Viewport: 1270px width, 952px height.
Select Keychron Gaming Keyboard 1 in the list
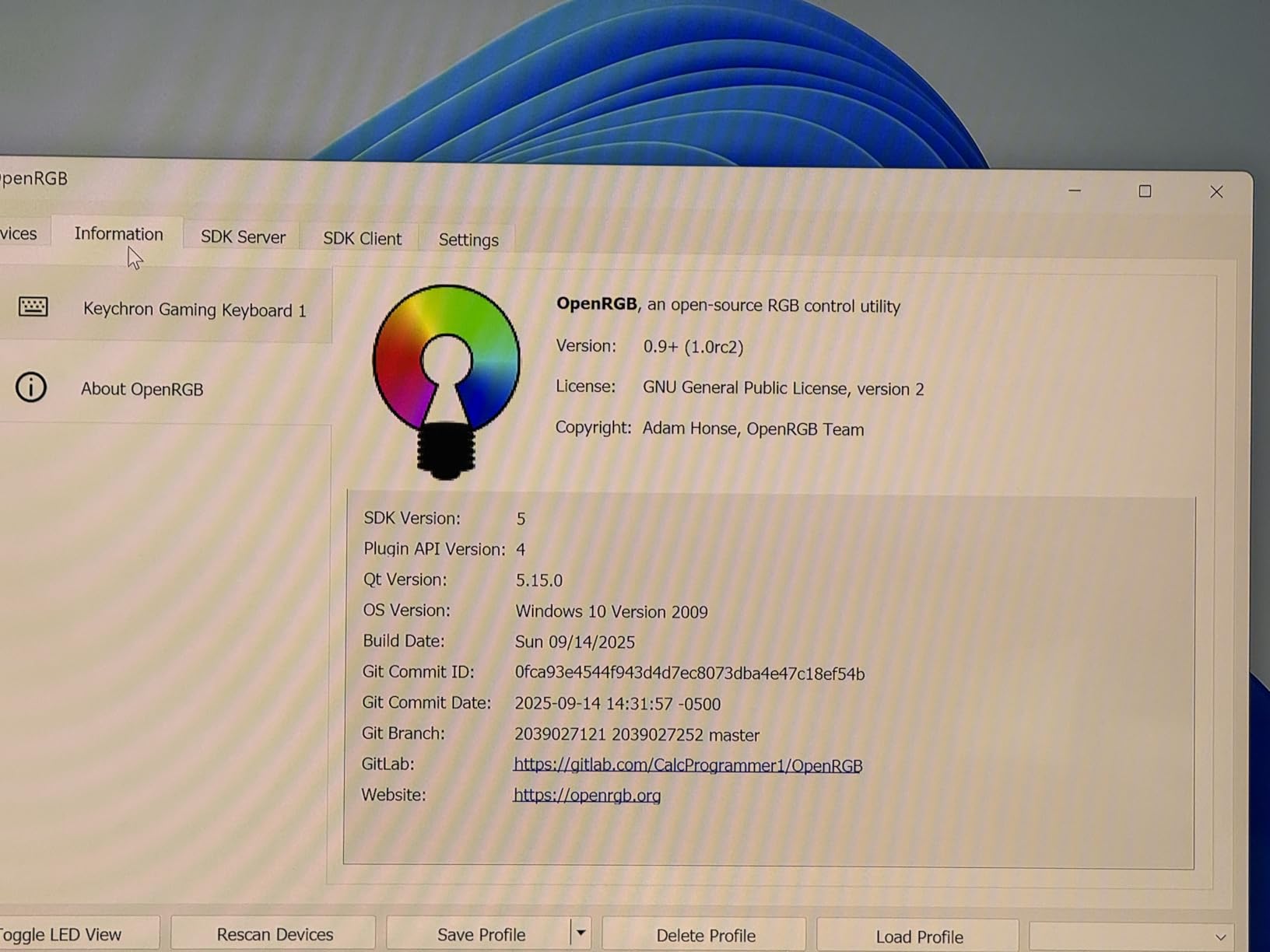pyautogui.click(x=165, y=308)
